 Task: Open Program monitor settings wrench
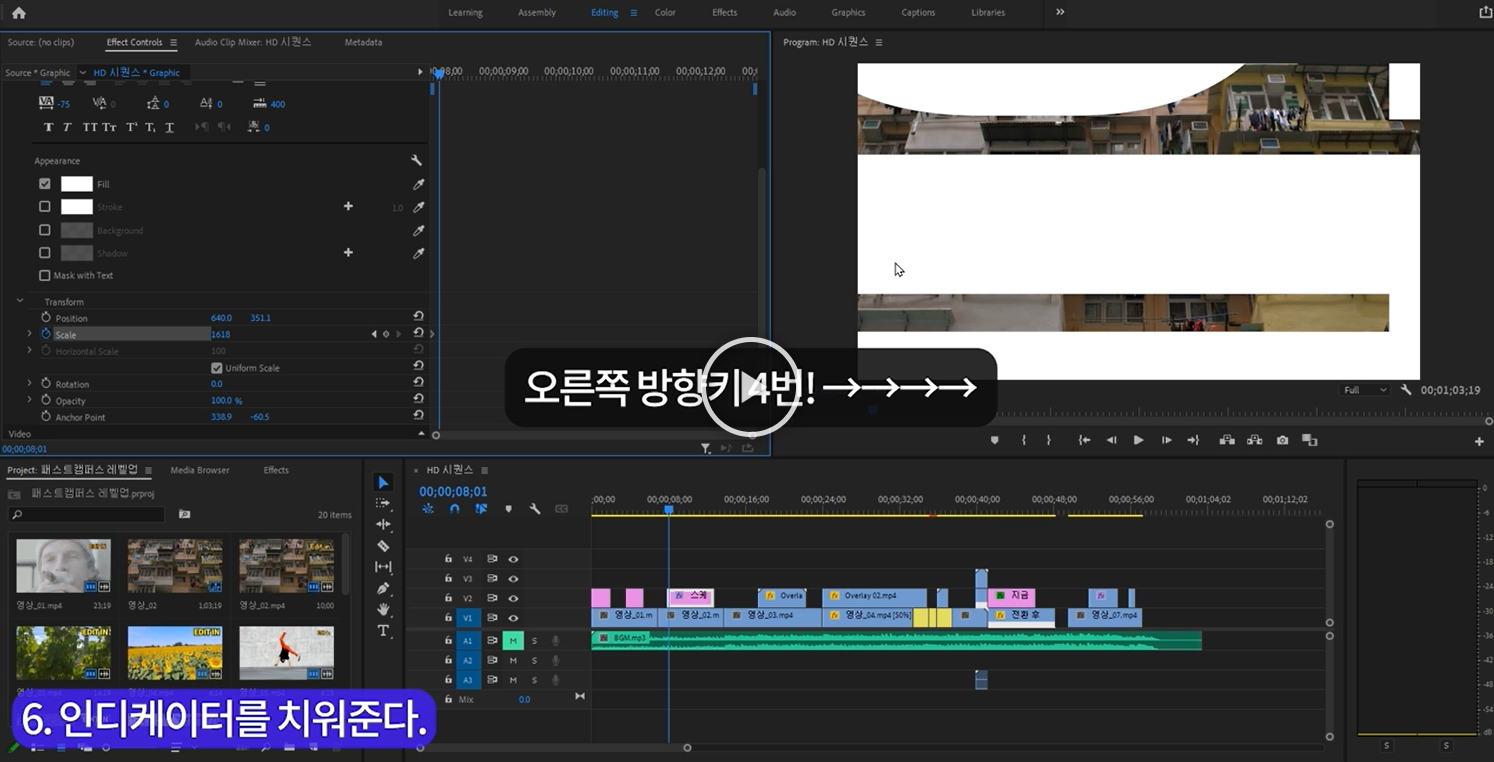pos(1406,390)
